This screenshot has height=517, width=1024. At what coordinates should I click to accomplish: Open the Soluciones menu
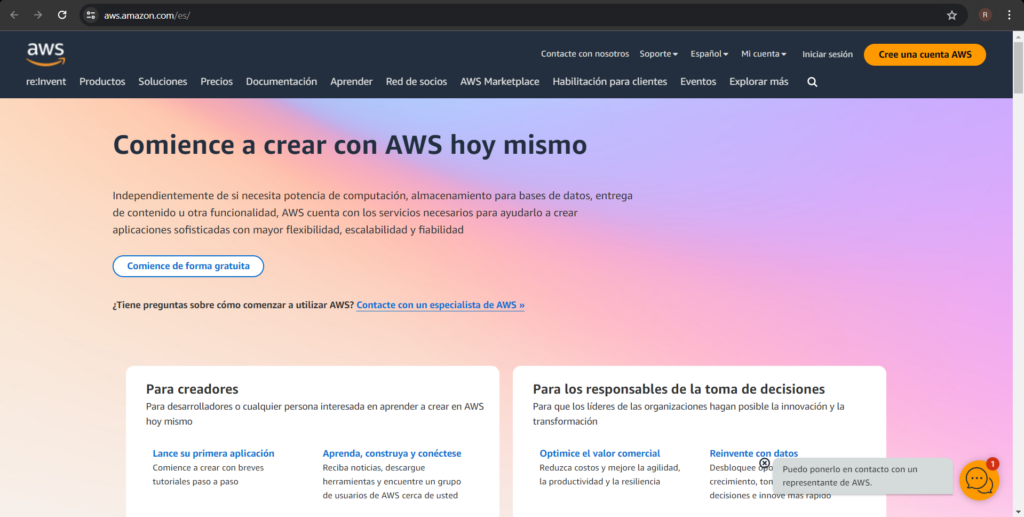pos(163,82)
